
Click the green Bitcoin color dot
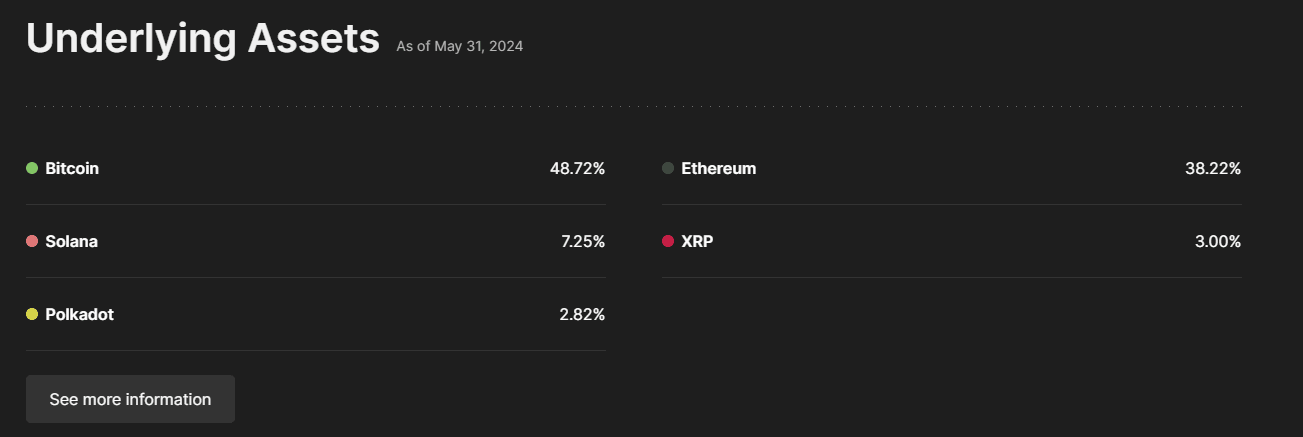coord(32,168)
